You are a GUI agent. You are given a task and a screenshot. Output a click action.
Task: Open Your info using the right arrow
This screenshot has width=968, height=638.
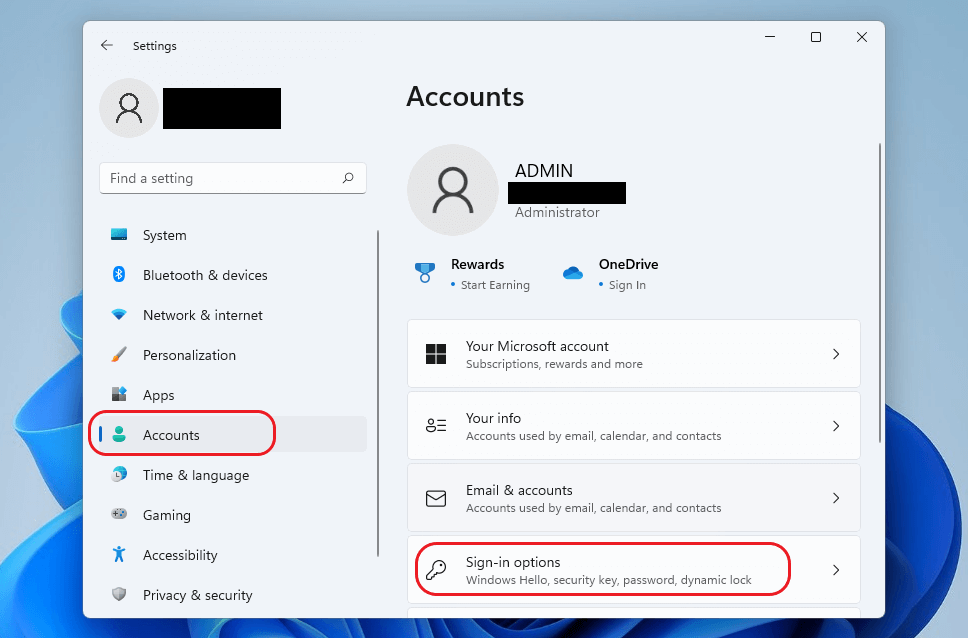coord(836,425)
